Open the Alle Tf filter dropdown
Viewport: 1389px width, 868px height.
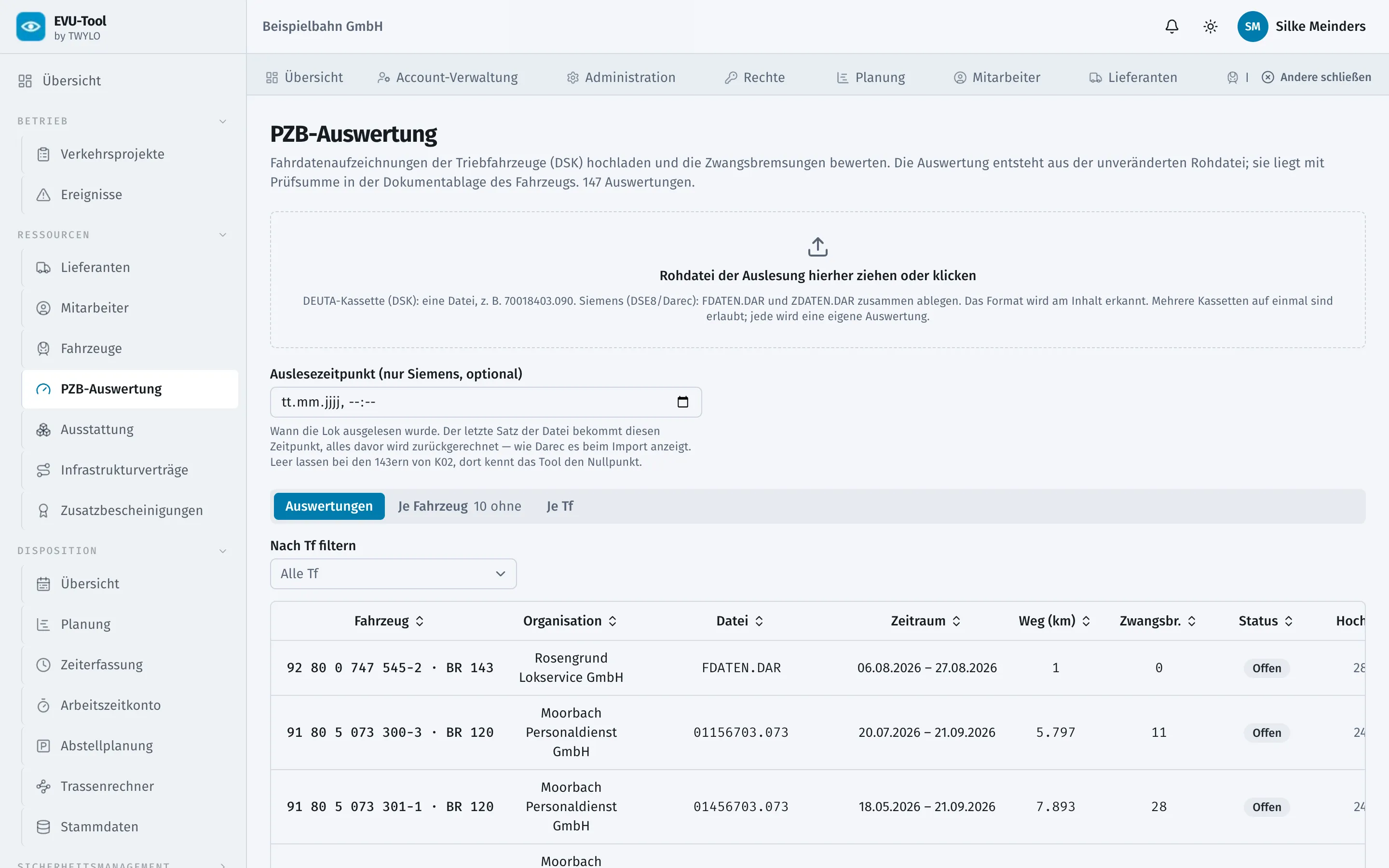(x=393, y=573)
